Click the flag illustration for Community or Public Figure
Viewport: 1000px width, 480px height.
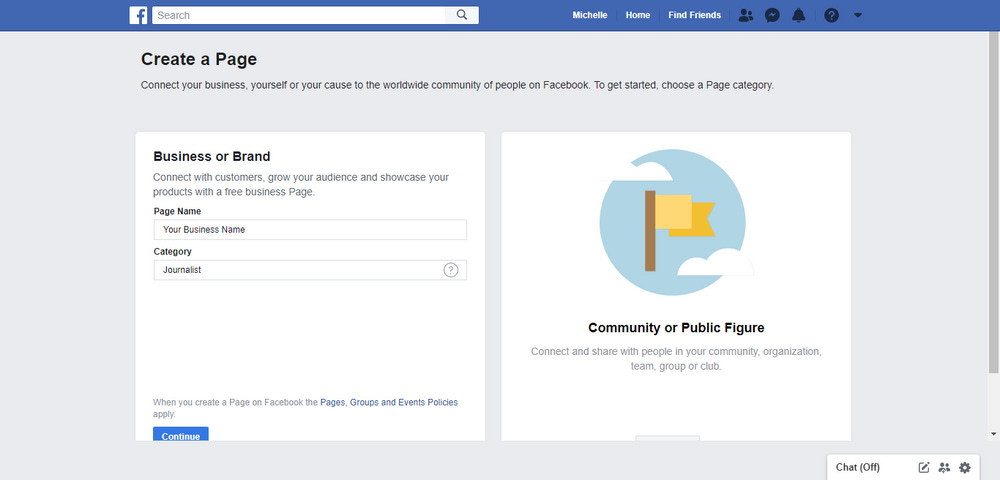coord(675,222)
